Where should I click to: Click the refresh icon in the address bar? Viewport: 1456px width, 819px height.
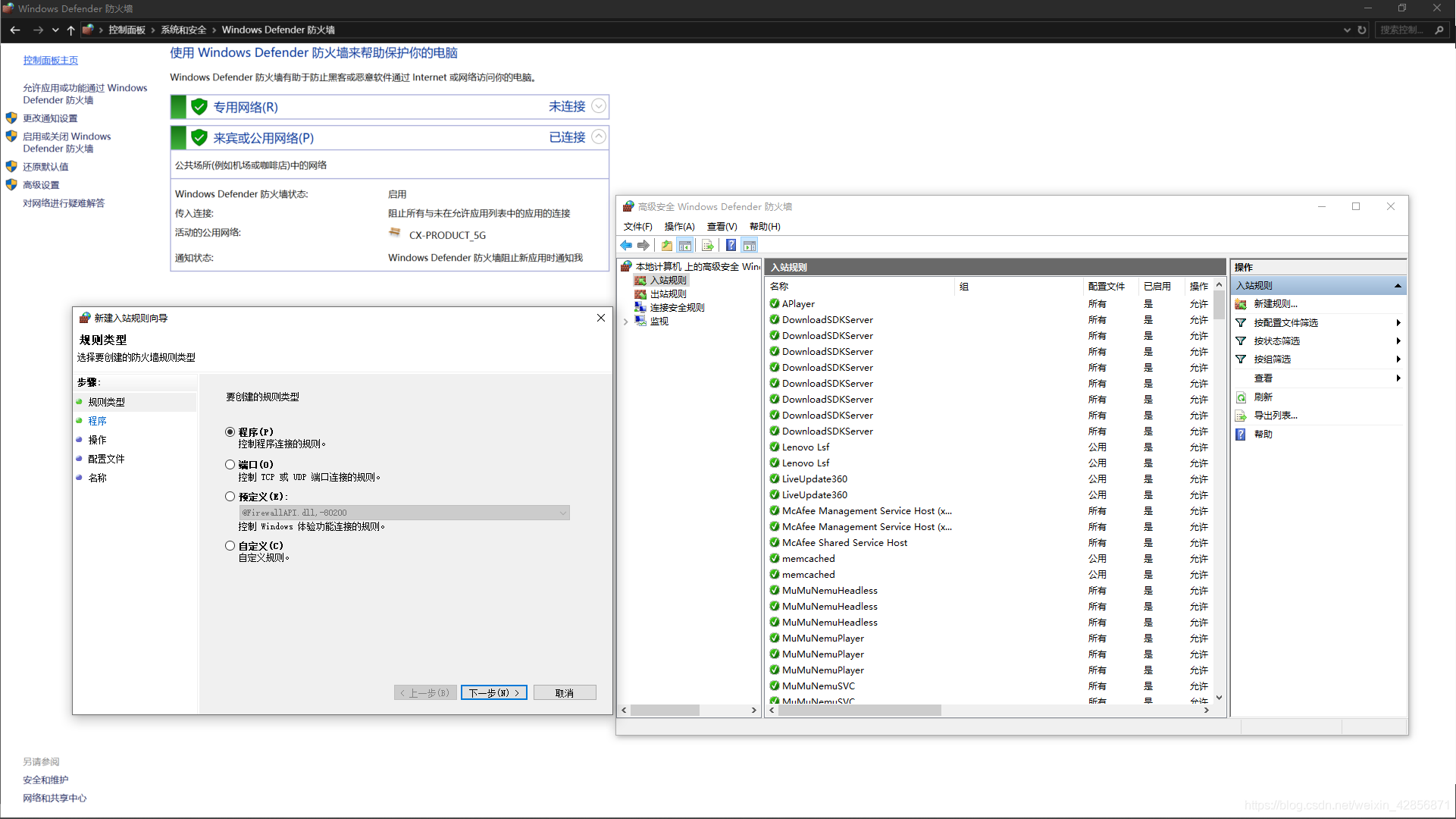pos(1362,30)
